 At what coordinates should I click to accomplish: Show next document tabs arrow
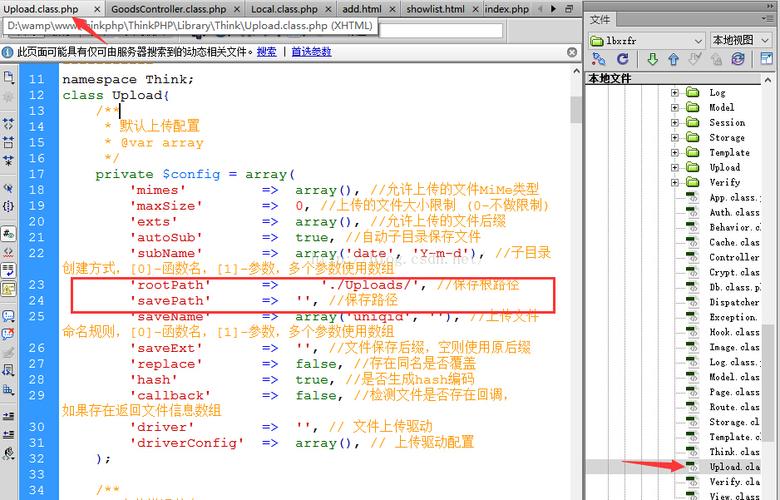tap(554, 9)
